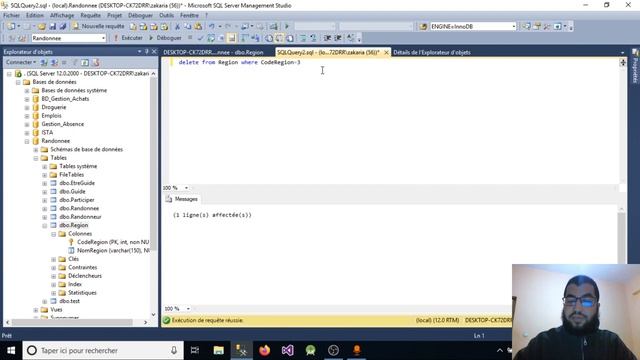Select the Messages results tab
The width and height of the screenshot is (640, 360).
(x=182, y=199)
